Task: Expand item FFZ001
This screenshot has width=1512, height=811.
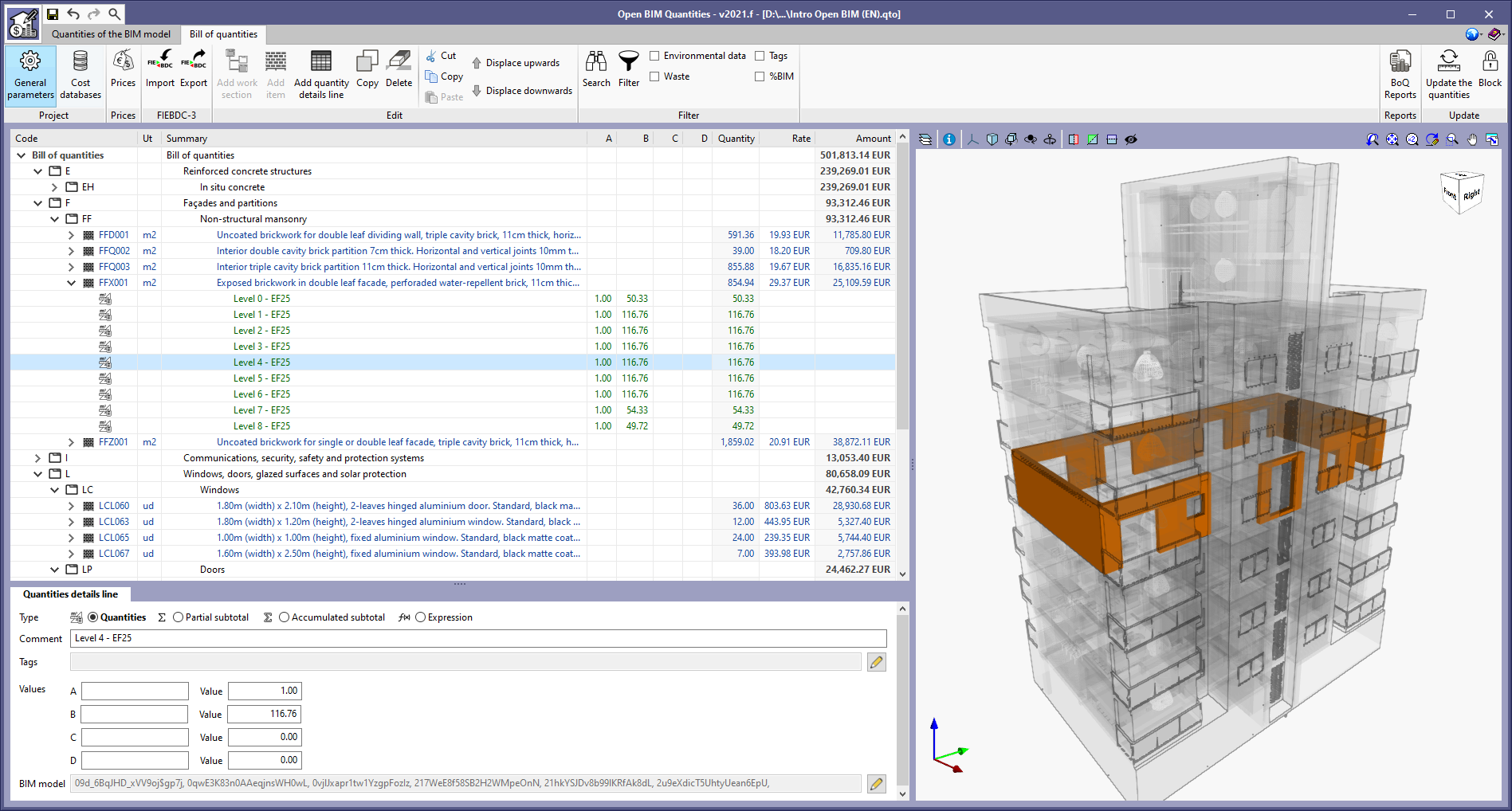Action: [x=71, y=442]
